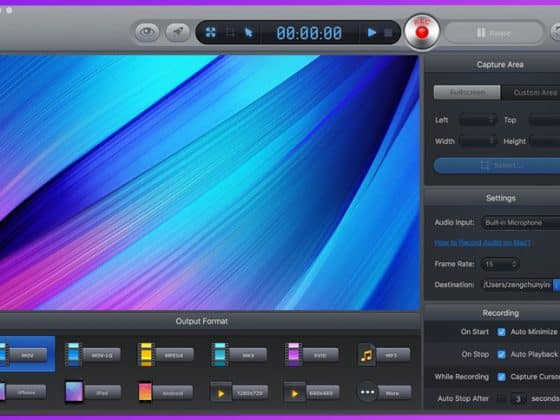Image resolution: width=560 pixels, height=420 pixels.
Task: Choose the purple film format's label button
Action: [320, 355]
